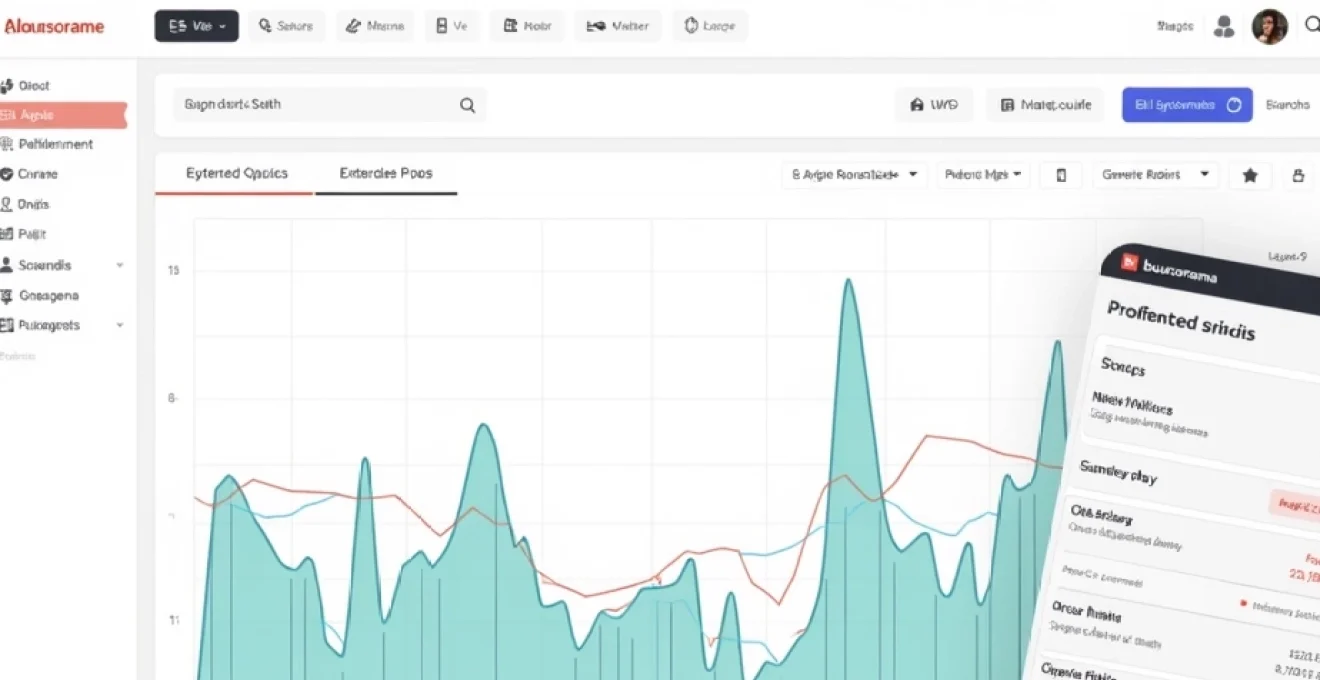The image size is (1320, 680).
Task: Open the dark 'Vie' dropdown in top bar
Action: click(x=196, y=26)
